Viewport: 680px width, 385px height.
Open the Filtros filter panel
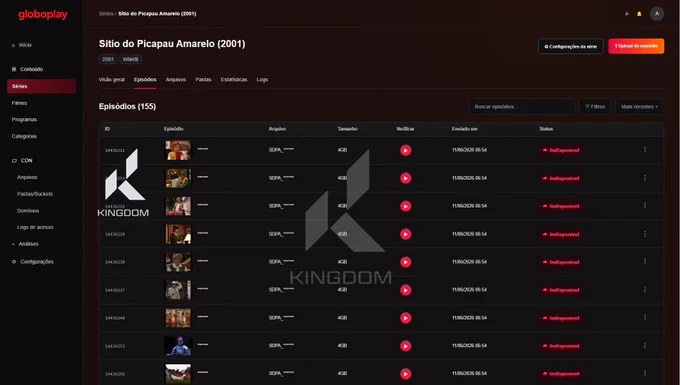coord(595,107)
